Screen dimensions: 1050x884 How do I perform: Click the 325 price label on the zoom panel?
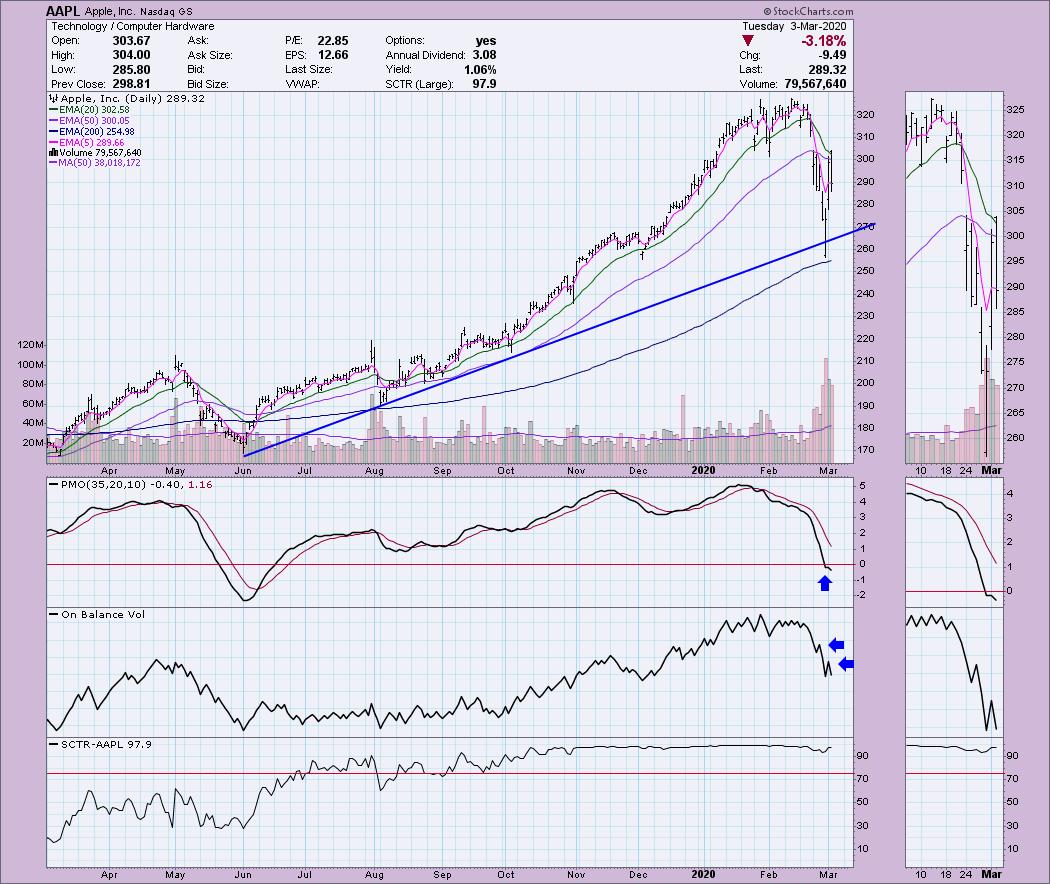(1015, 110)
